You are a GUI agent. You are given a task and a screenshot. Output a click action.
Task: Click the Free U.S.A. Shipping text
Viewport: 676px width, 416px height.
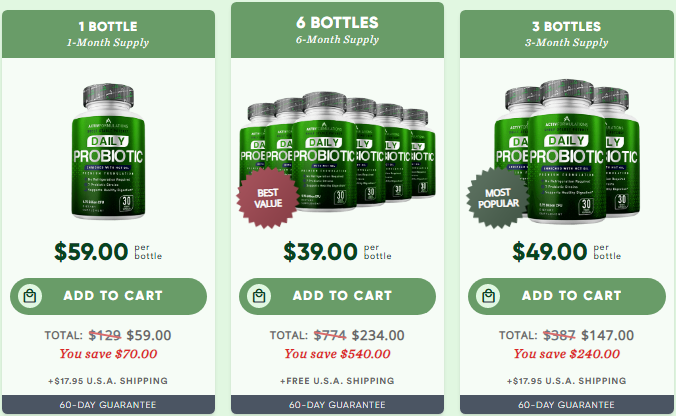click(338, 381)
